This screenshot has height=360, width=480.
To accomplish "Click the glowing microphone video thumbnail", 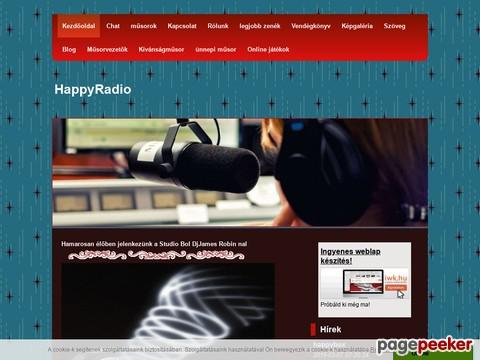I will coord(168,302).
